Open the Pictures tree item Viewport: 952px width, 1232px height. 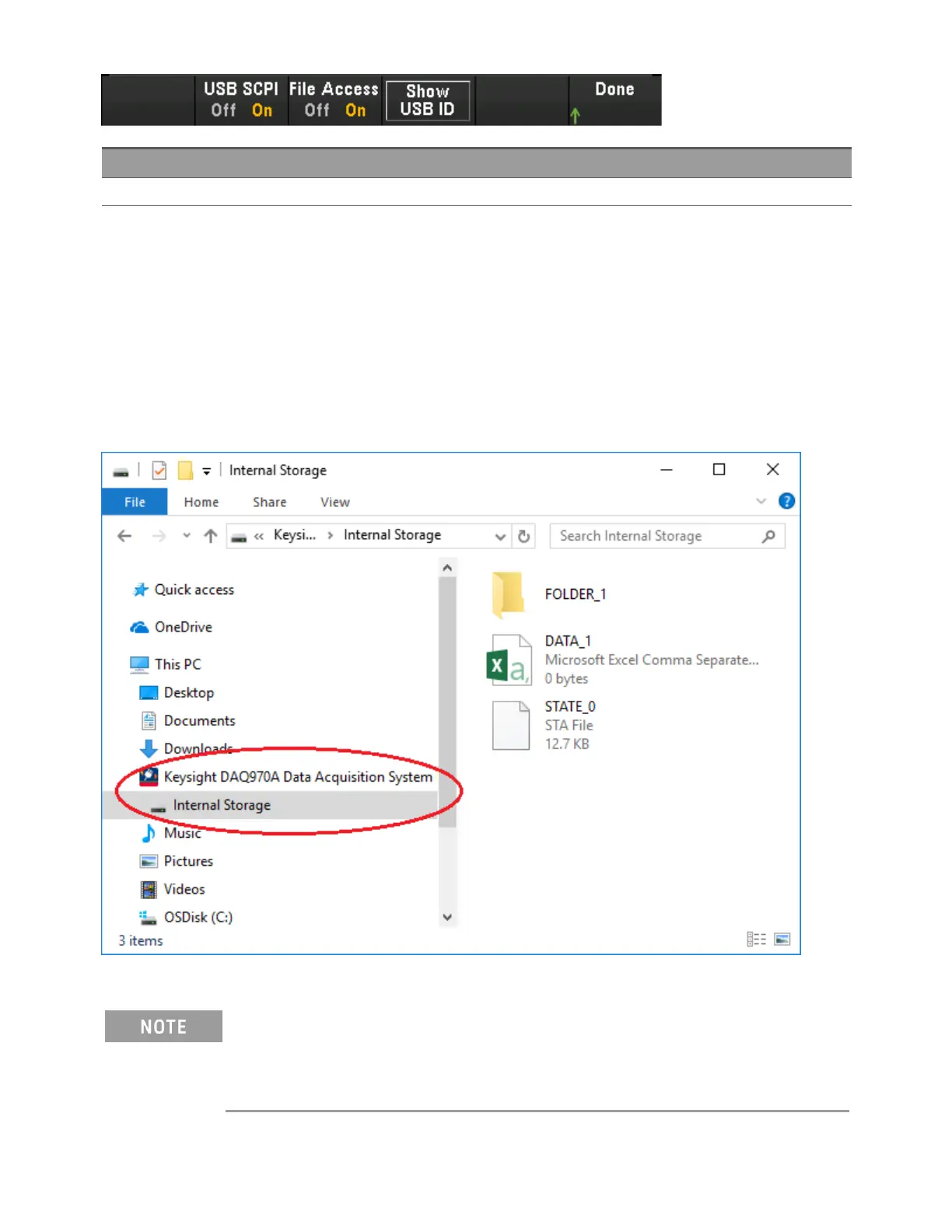pyautogui.click(x=188, y=861)
